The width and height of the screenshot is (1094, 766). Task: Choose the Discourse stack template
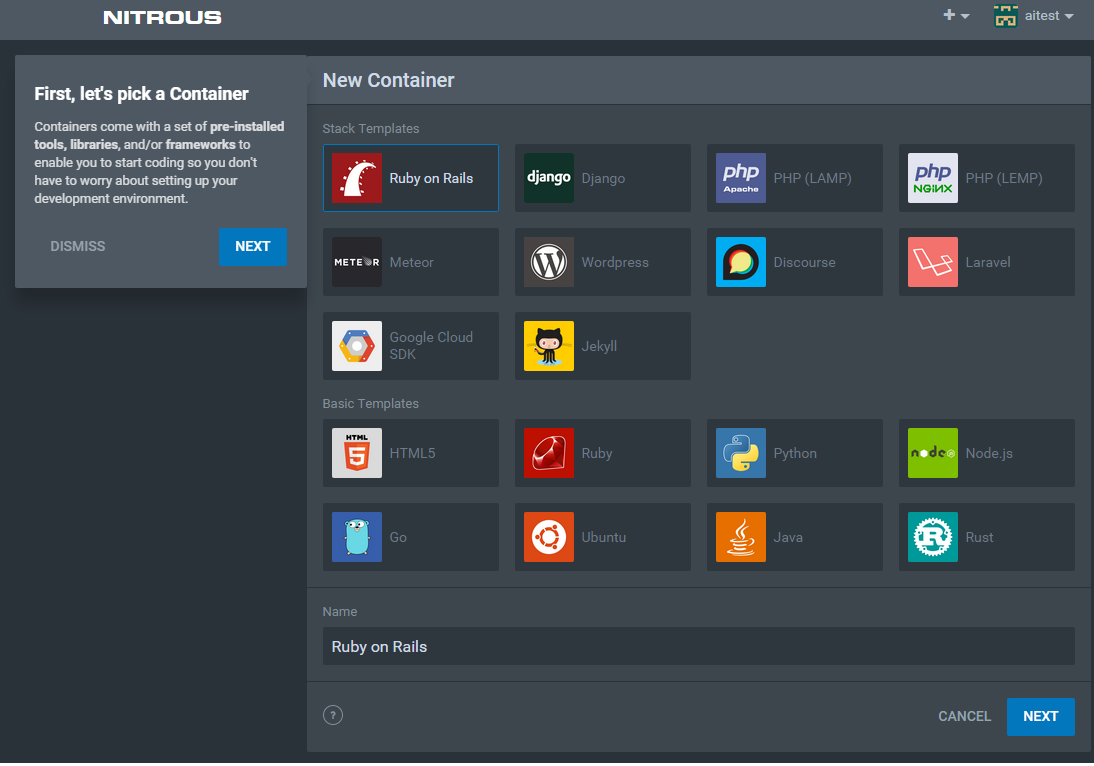794,262
